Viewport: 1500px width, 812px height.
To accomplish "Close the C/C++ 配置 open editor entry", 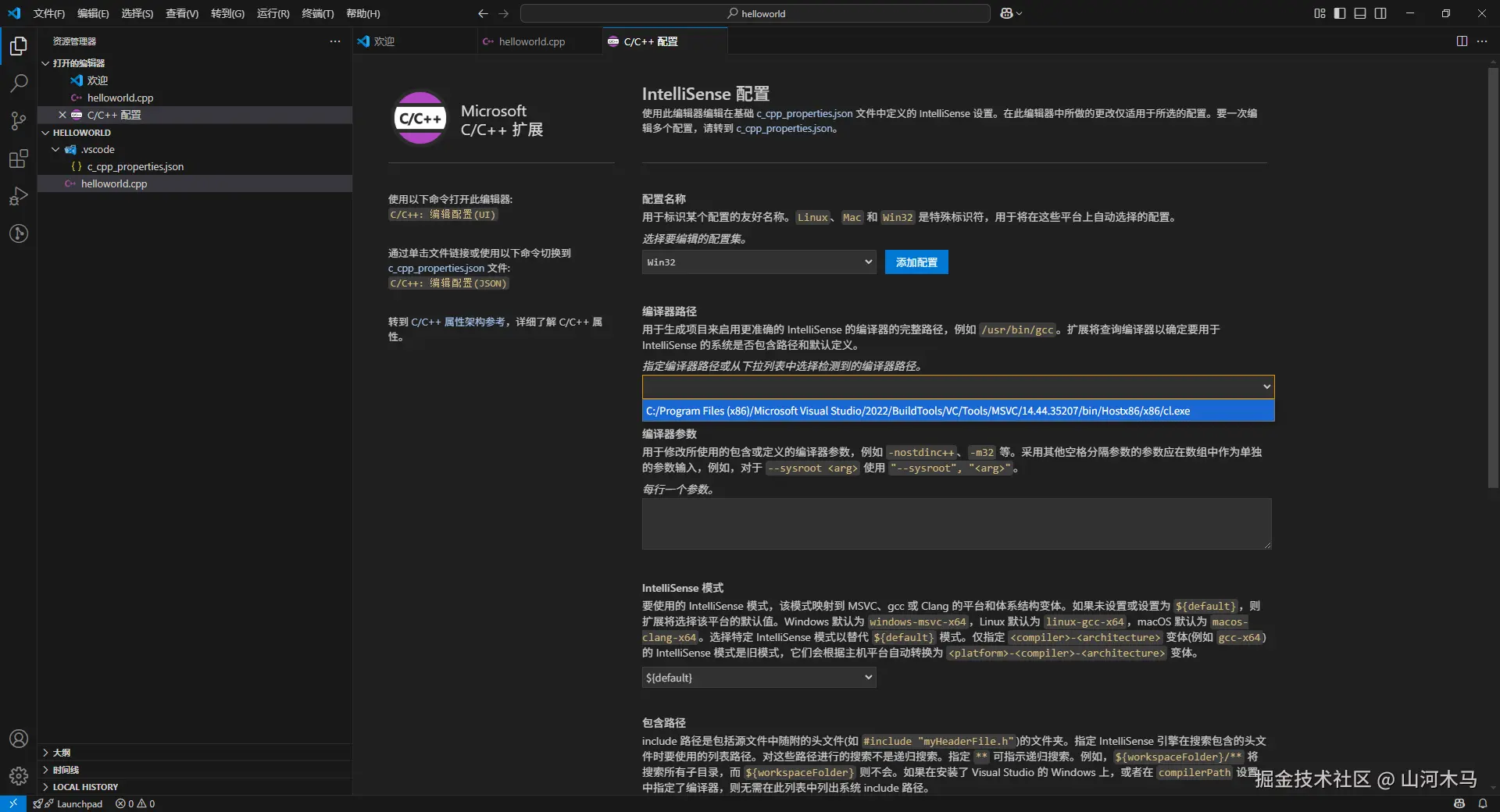I will coord(62,115).
